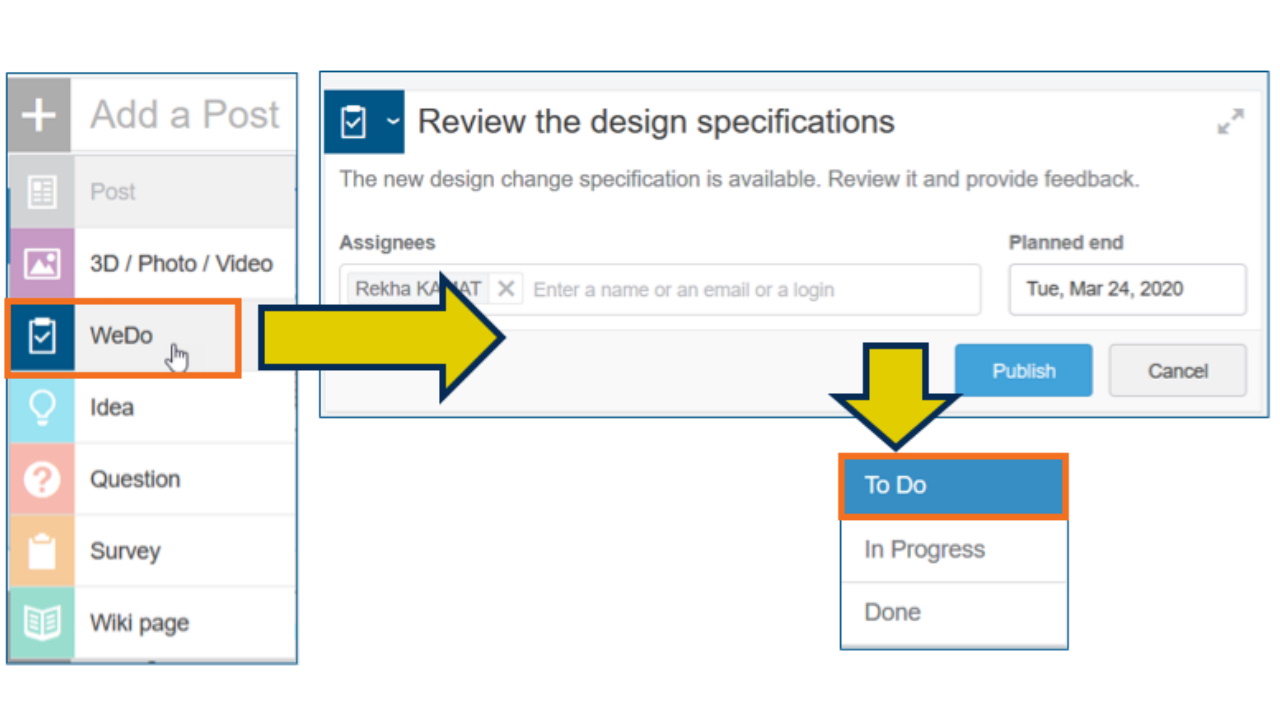Click the + Add a Post icon
The image size is (1280, 720).
click(x=38, y=114)
